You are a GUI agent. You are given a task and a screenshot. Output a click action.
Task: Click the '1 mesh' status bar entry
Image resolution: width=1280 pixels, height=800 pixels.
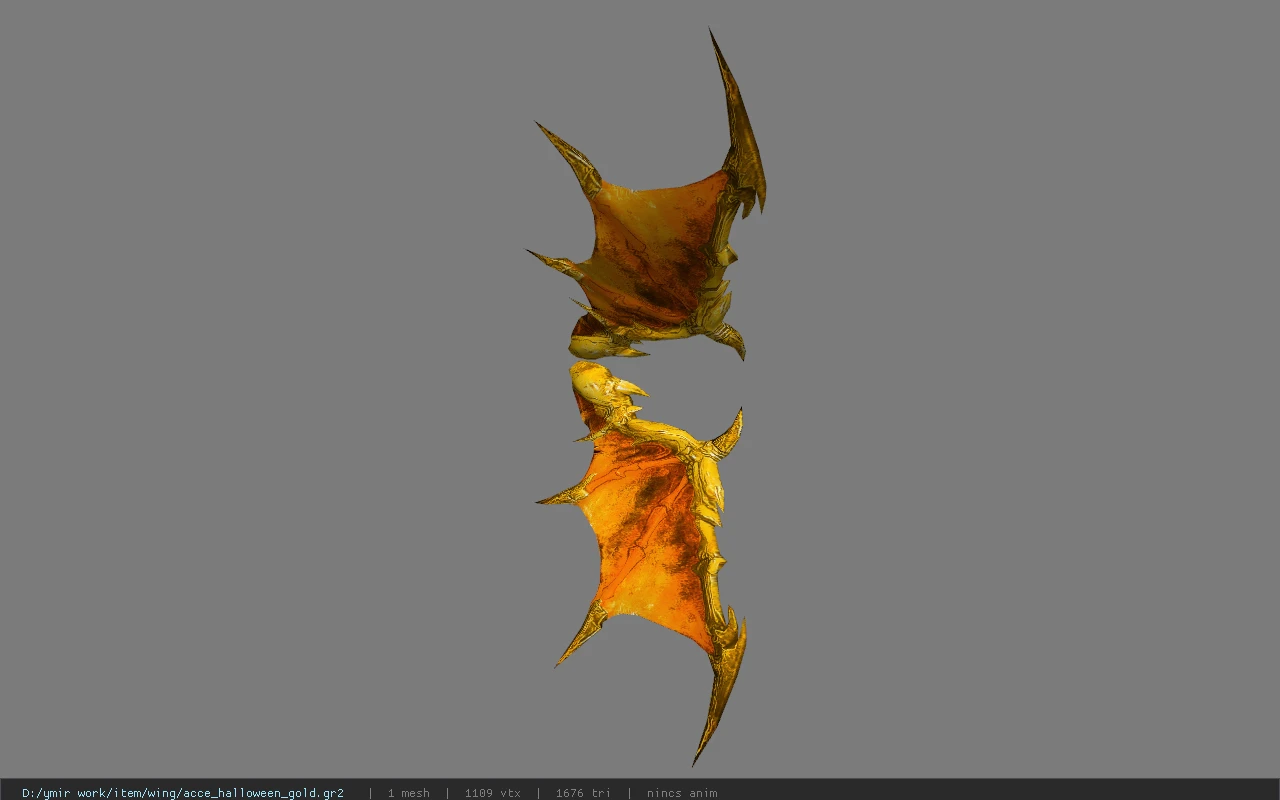click(x=409, y=793)
